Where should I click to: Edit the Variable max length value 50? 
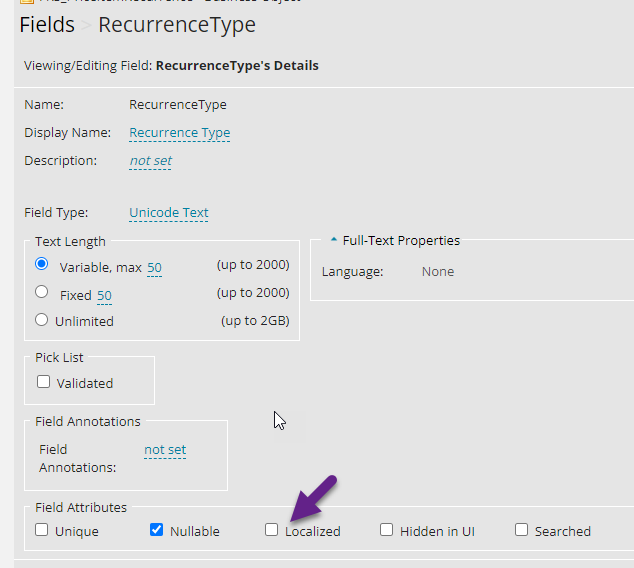click(x=154, y=267)
